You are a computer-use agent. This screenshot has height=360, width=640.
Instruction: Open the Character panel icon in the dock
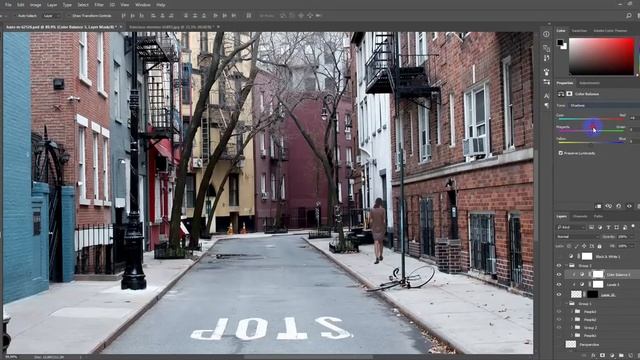pyautogui.click(x=546, y=96)
